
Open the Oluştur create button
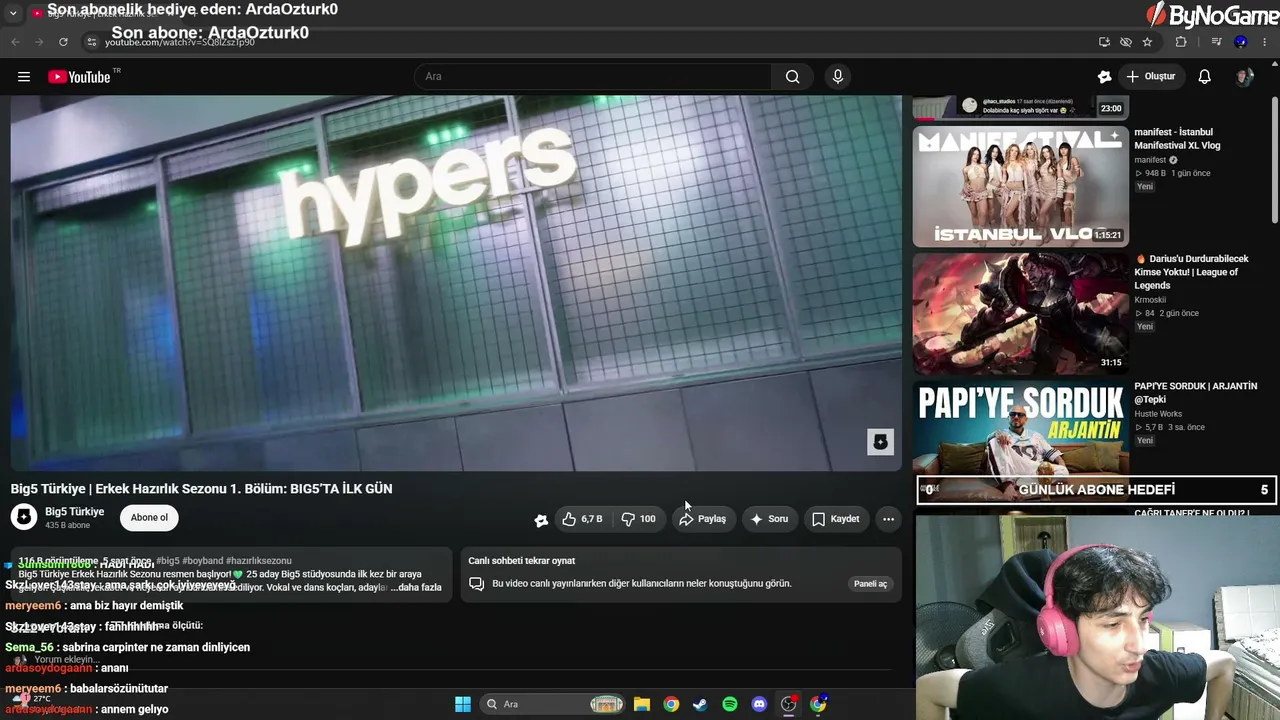pos(1151,77)
